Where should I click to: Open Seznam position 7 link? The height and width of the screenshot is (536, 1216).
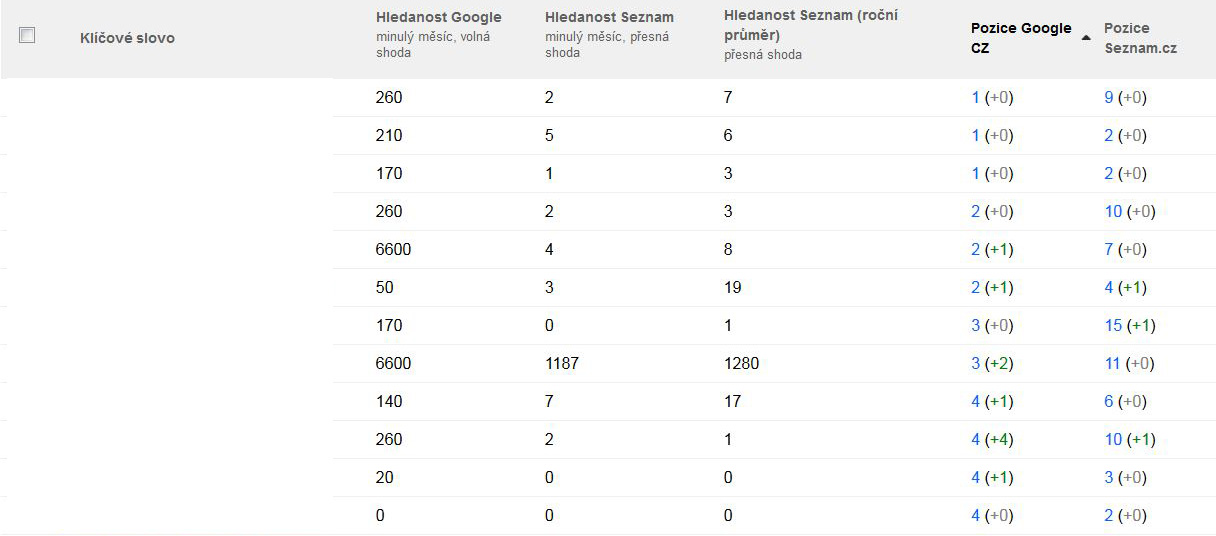pos(1108,250)
